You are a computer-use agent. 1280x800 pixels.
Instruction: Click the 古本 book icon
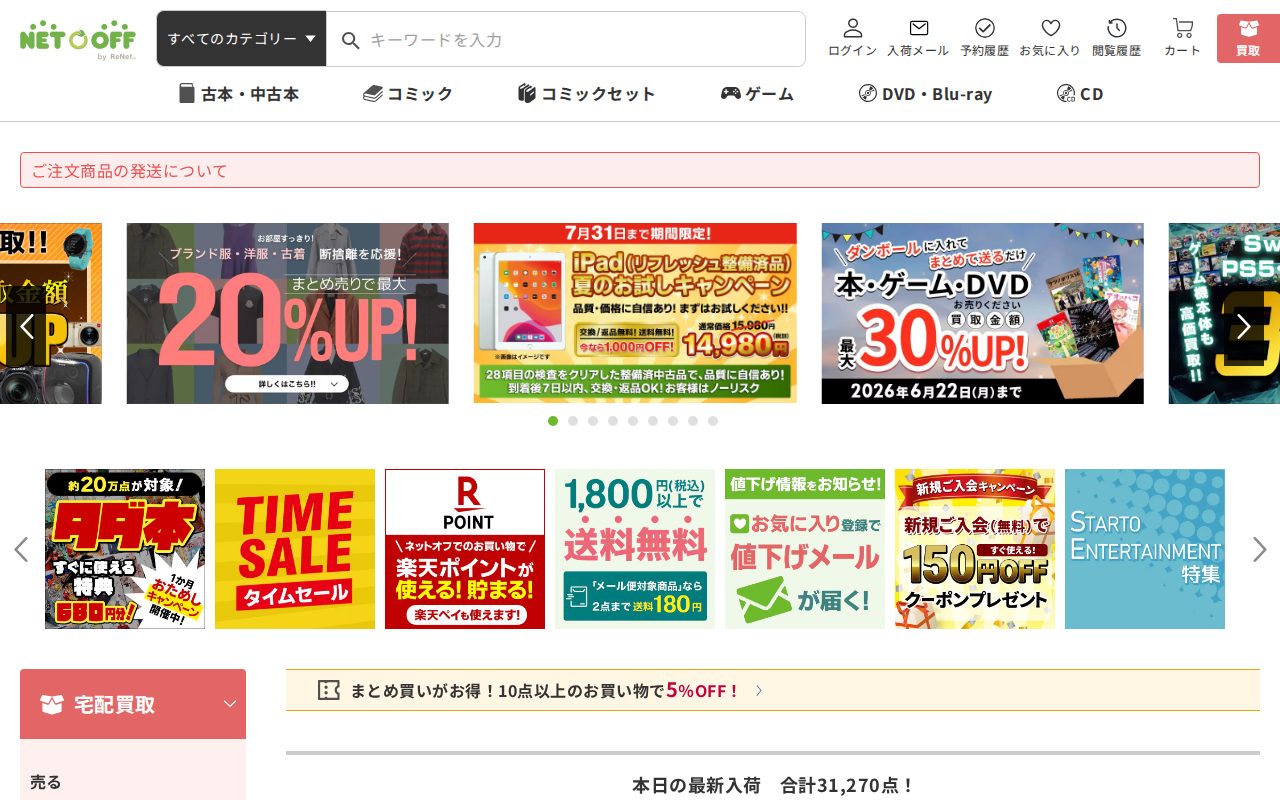(187, 94)
